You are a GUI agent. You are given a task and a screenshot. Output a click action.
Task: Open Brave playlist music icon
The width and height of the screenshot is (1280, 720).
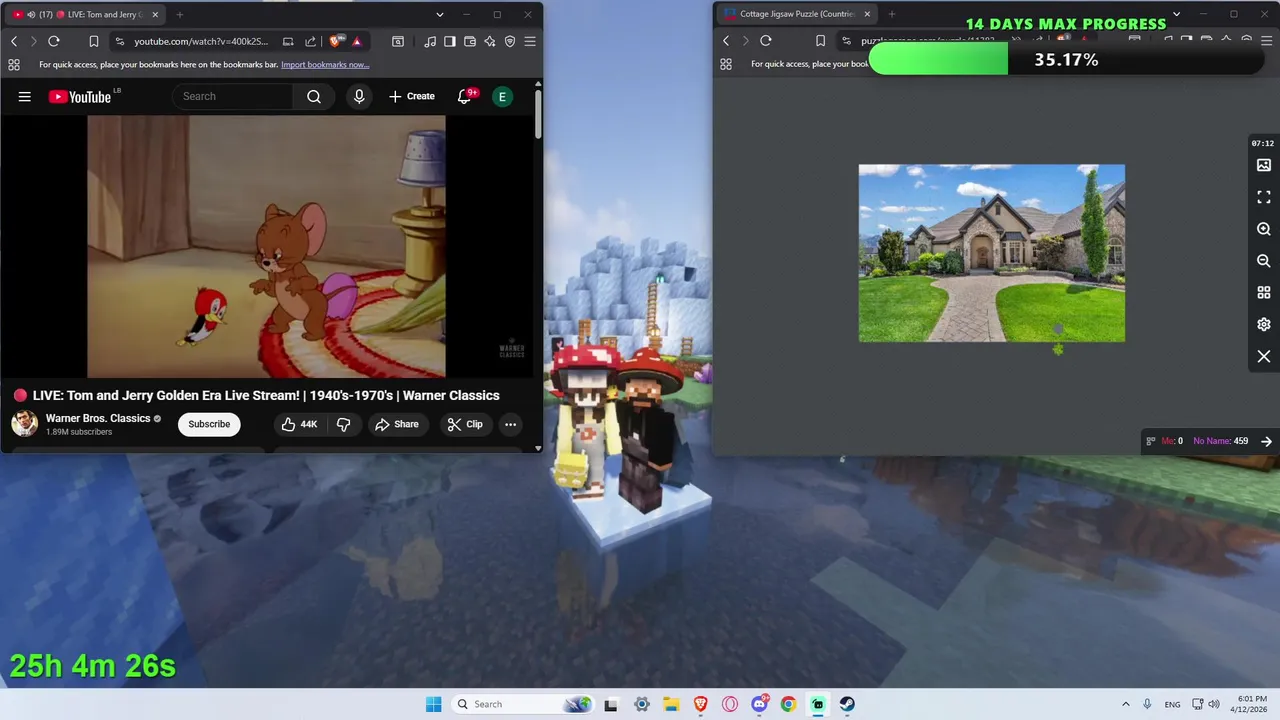point(430,41)
